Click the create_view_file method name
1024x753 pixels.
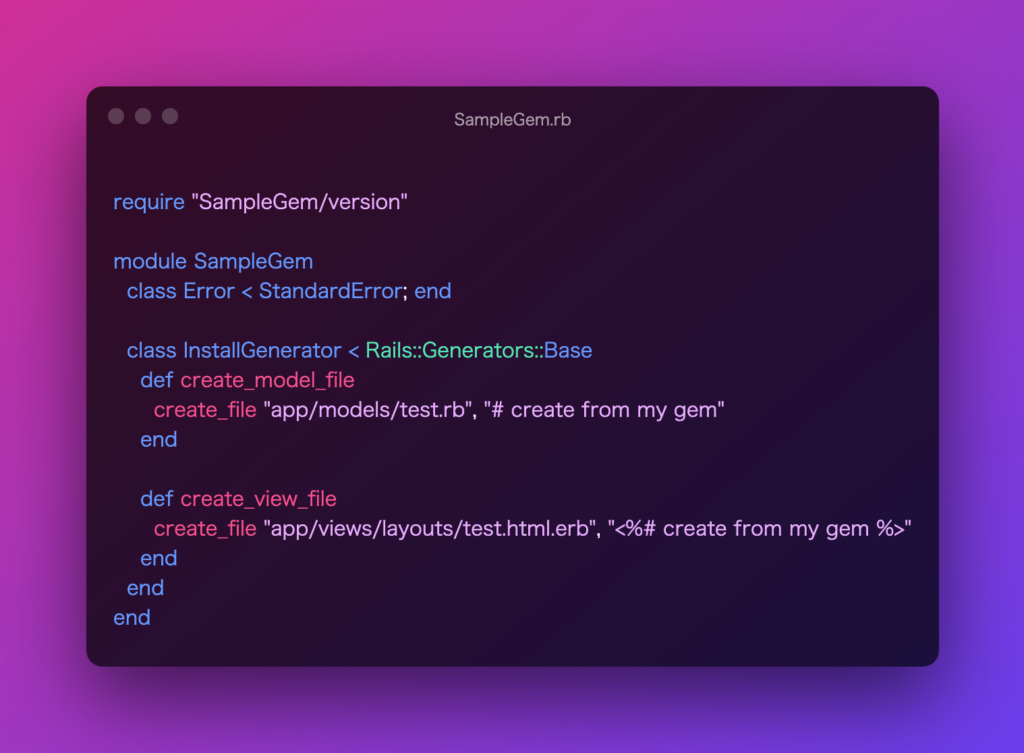point(258,500)
